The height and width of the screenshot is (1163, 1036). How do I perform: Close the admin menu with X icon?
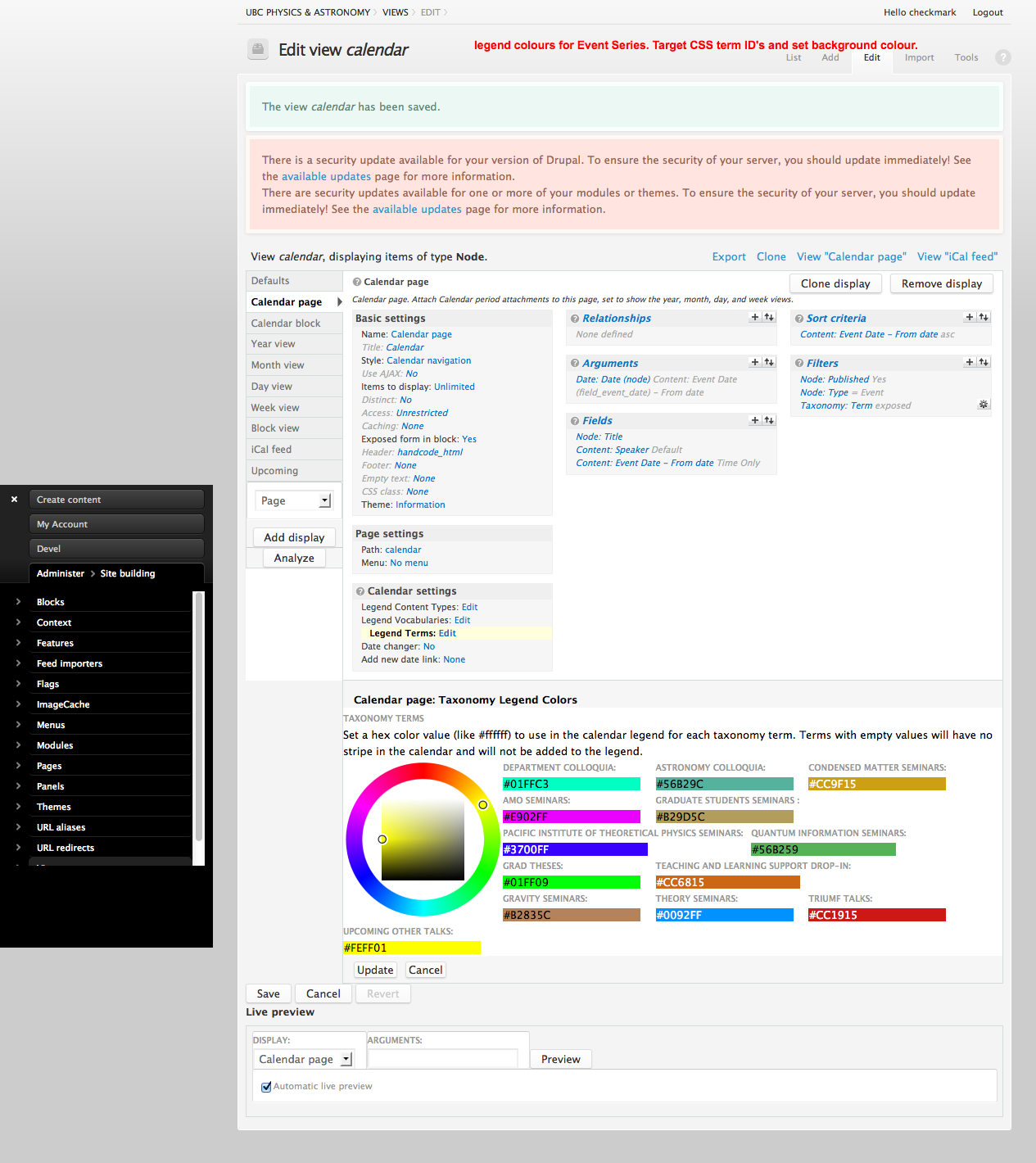tap(14, 499)
